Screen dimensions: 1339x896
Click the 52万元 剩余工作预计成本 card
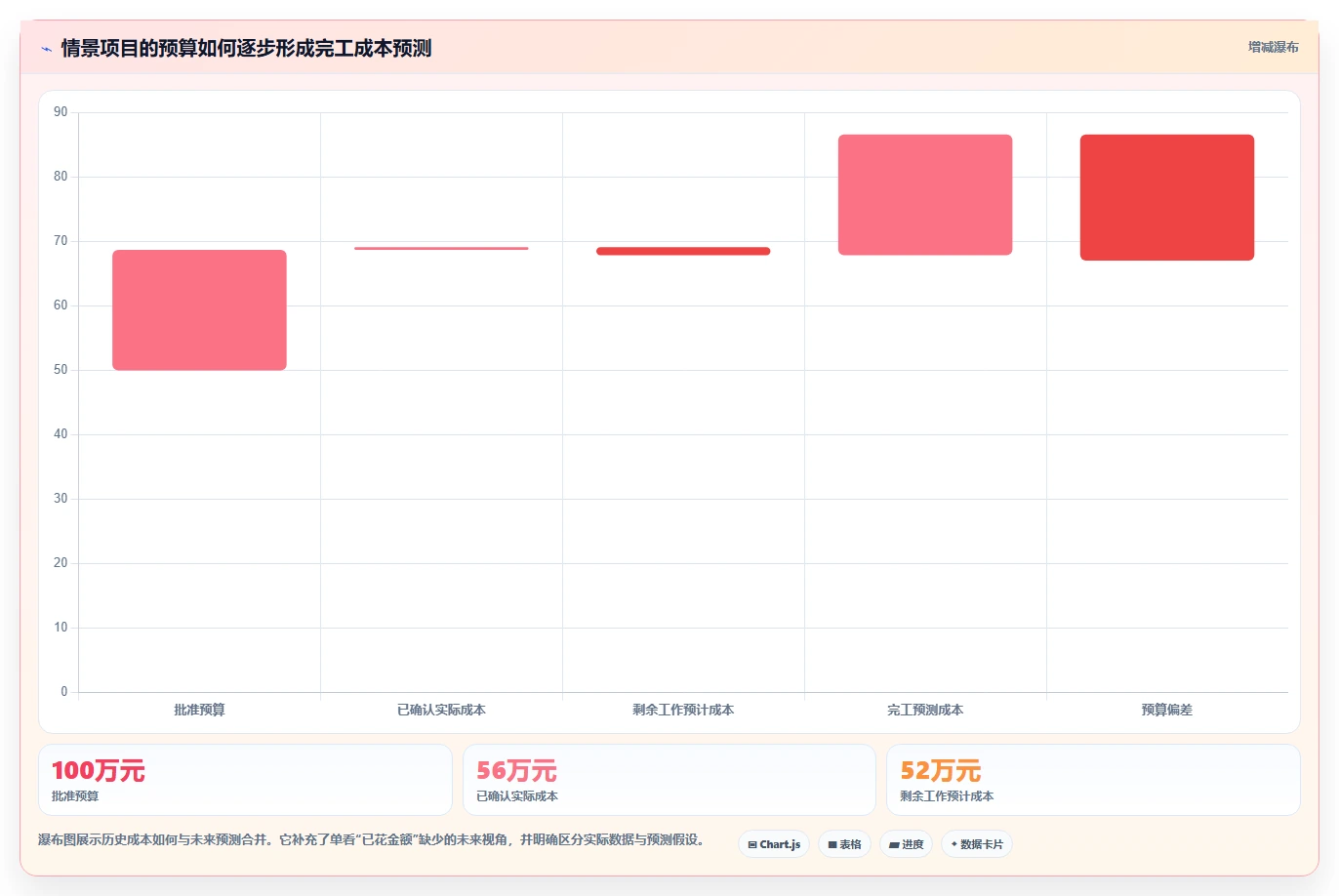coord(1093,780)
